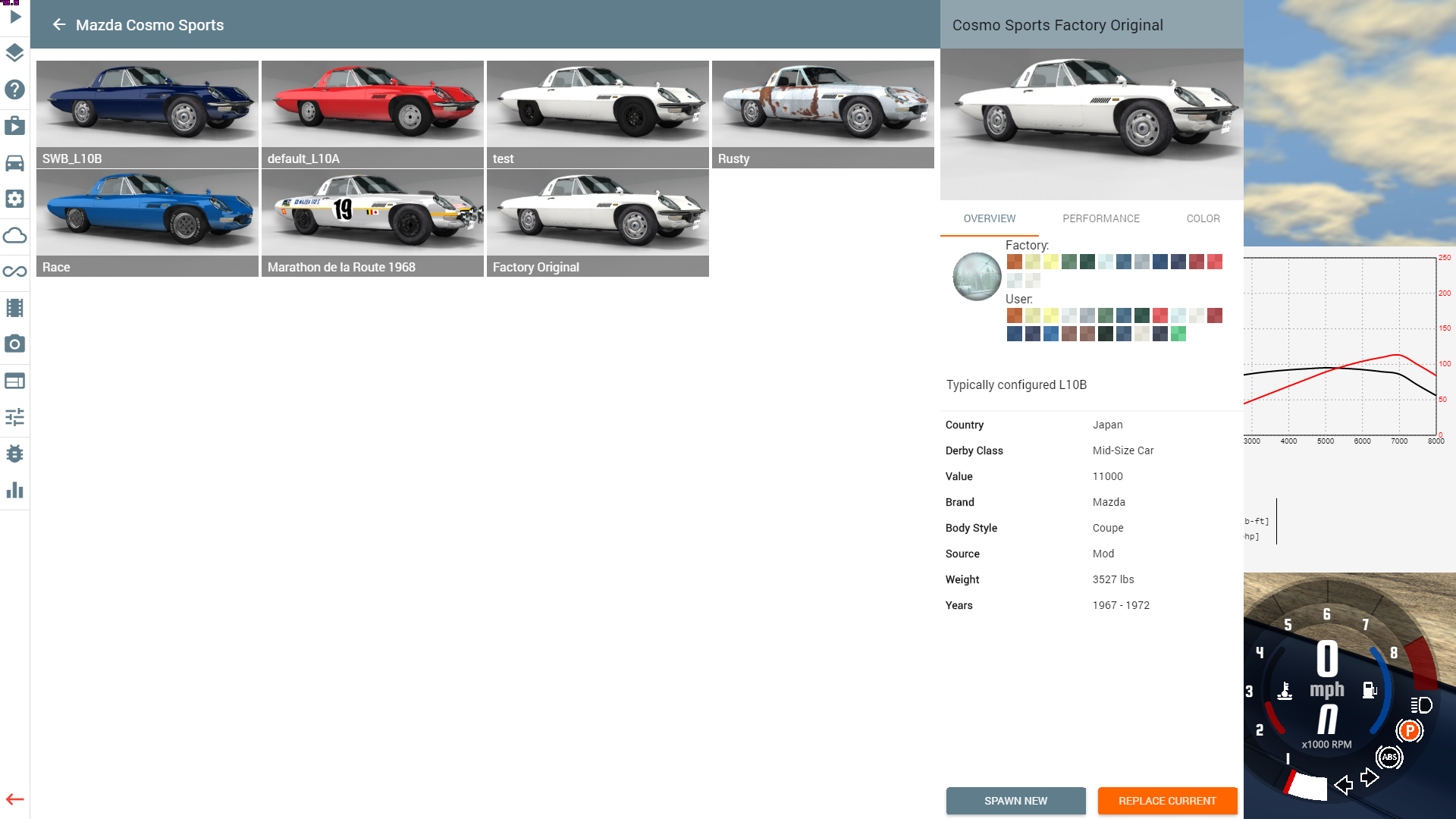Viewport: 1456px width, 819px height.
Task: Select the Rusty configuration thumbnail
Action: coord(823,115)
